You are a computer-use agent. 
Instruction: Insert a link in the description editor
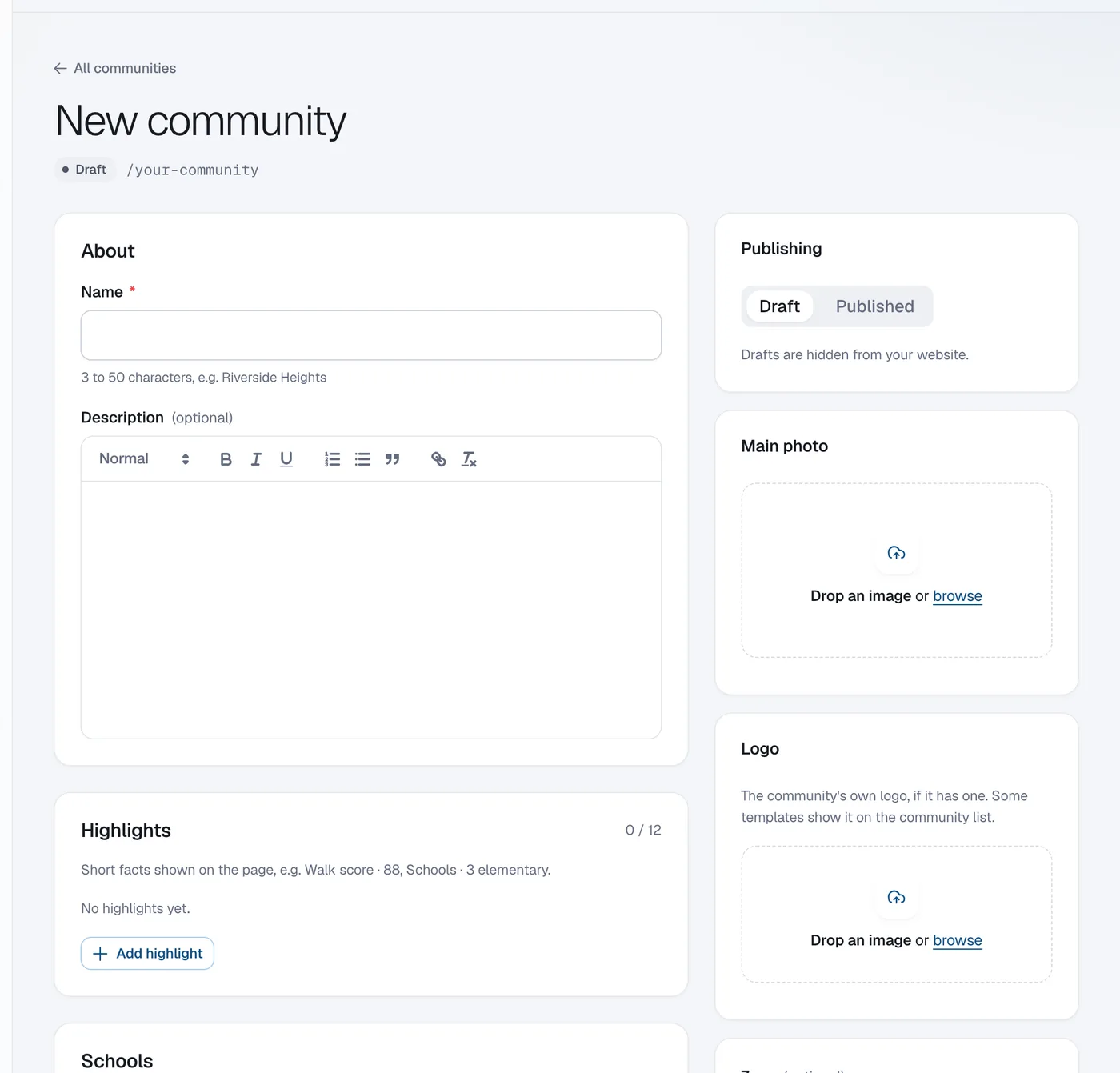pos(438,459)
